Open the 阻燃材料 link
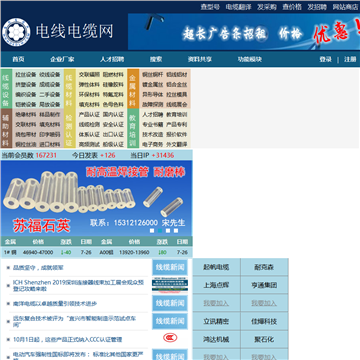 pos(113,74)
